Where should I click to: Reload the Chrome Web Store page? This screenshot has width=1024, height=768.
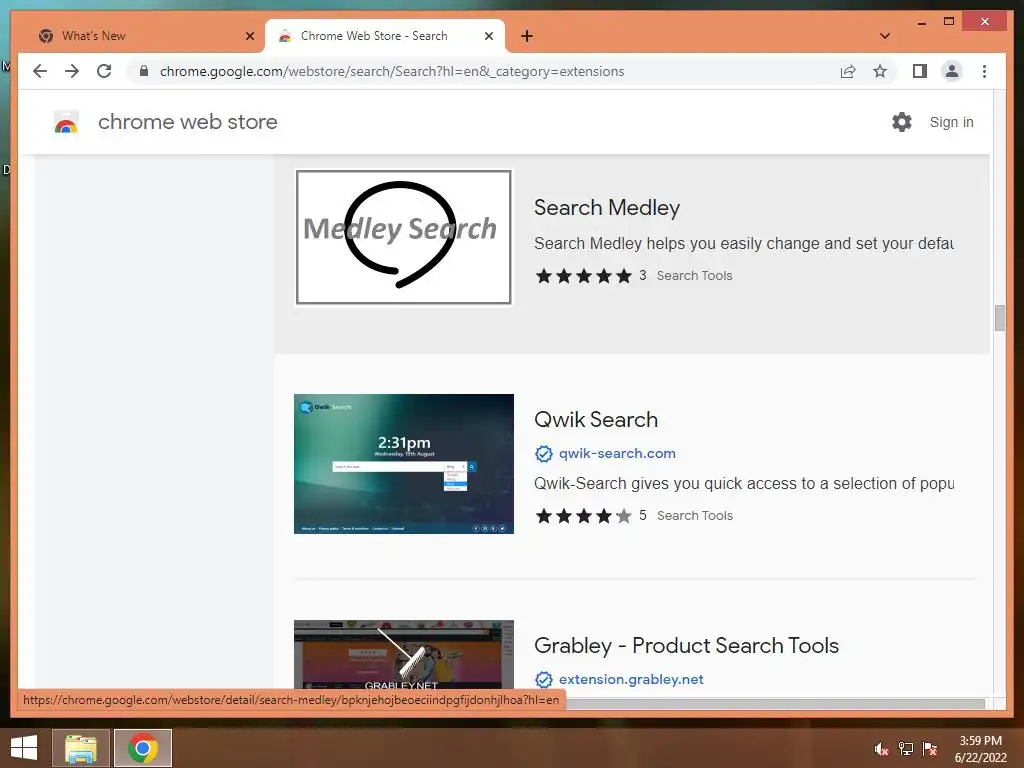tap(104, 71)
